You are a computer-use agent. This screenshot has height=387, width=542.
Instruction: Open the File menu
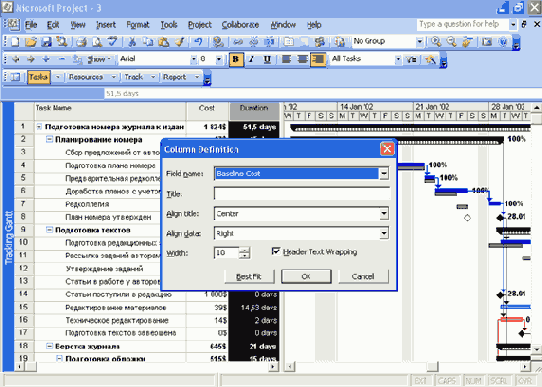click(31, 25)
